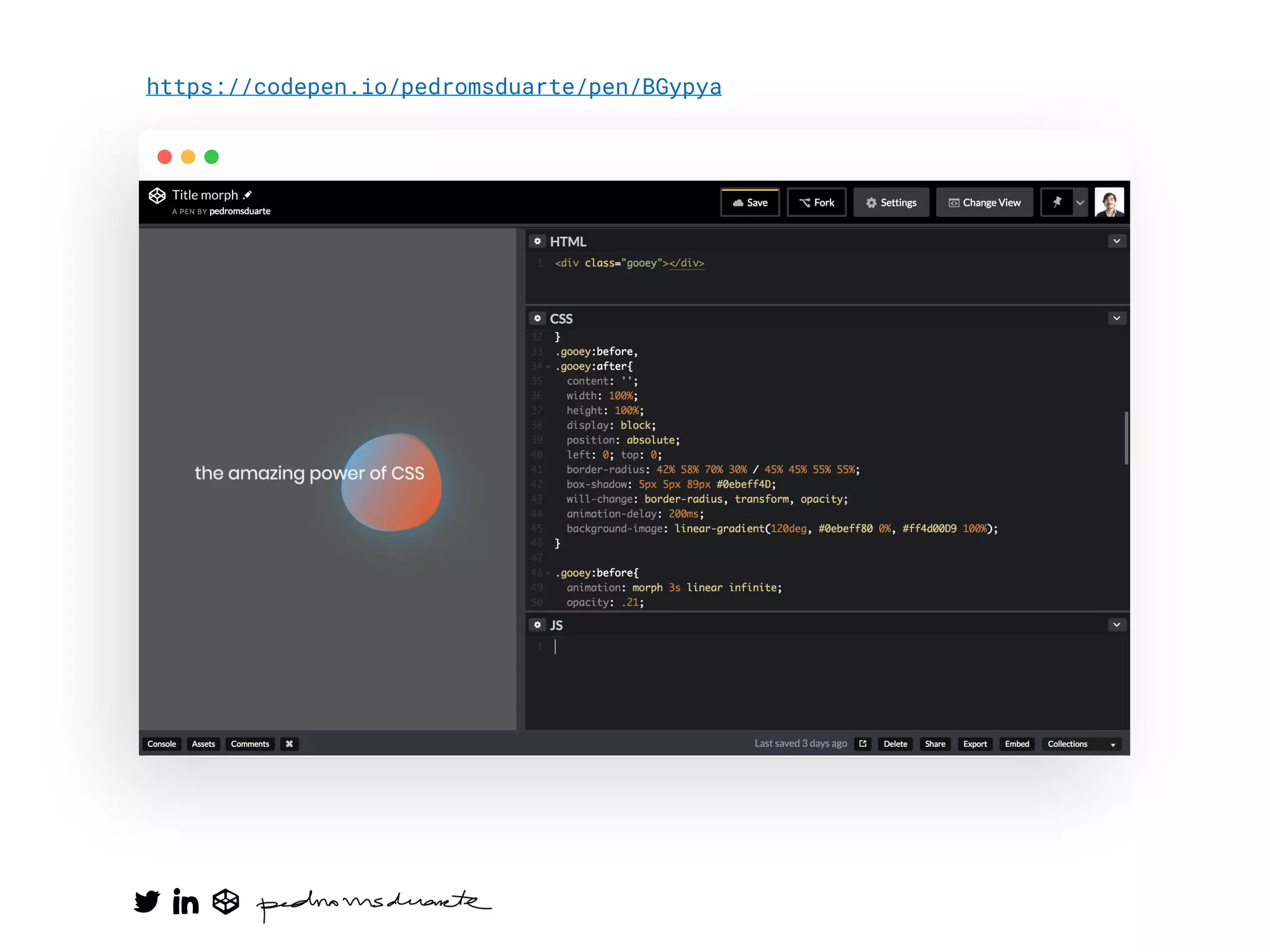Expand the dropdown beside the pin icon

[x=1080, y=203]
